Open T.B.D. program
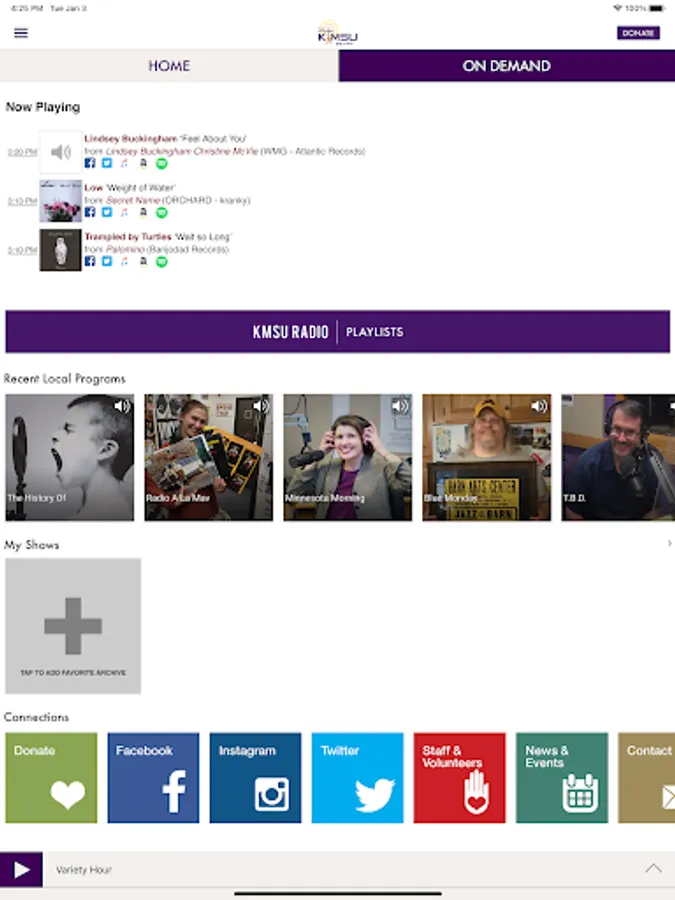This screenshot has height=900, width=675. [x=618, y=457]
